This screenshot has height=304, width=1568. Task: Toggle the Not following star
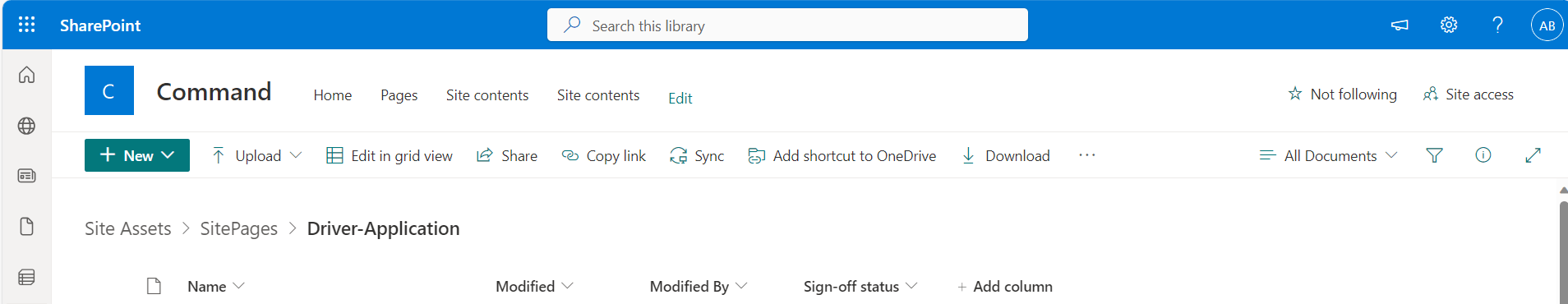(x=1343, y=94)
